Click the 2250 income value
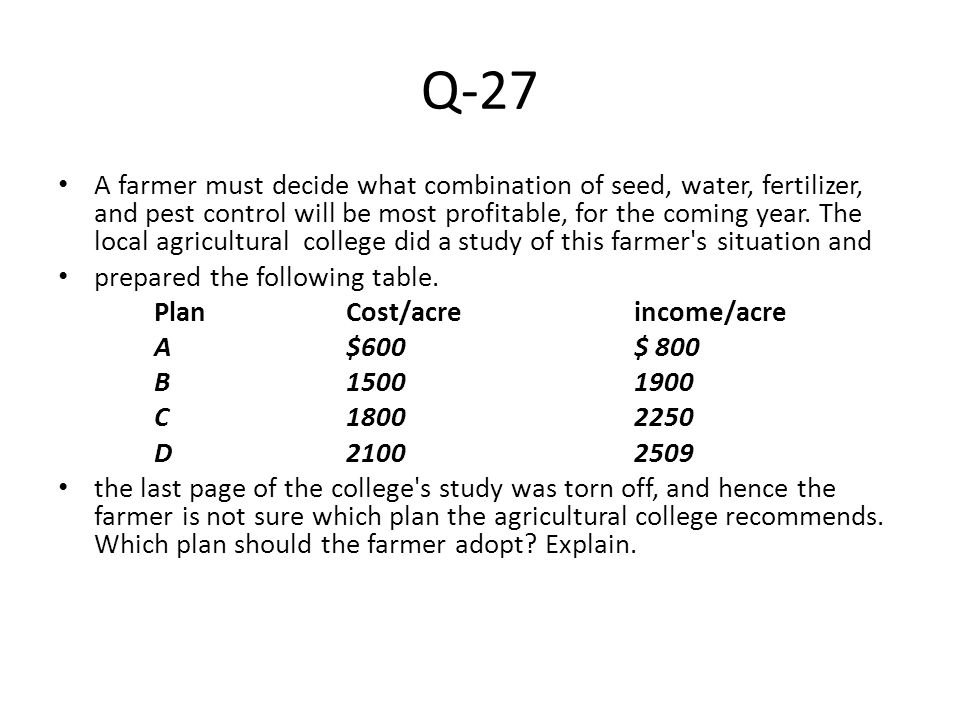 click(664, 418)
